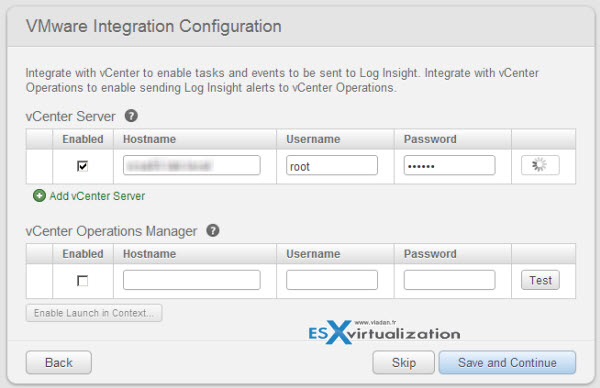This screenshot has height=388, width=600.
Task: Click the Enable Launch in Context button
Action: (94, 313)
